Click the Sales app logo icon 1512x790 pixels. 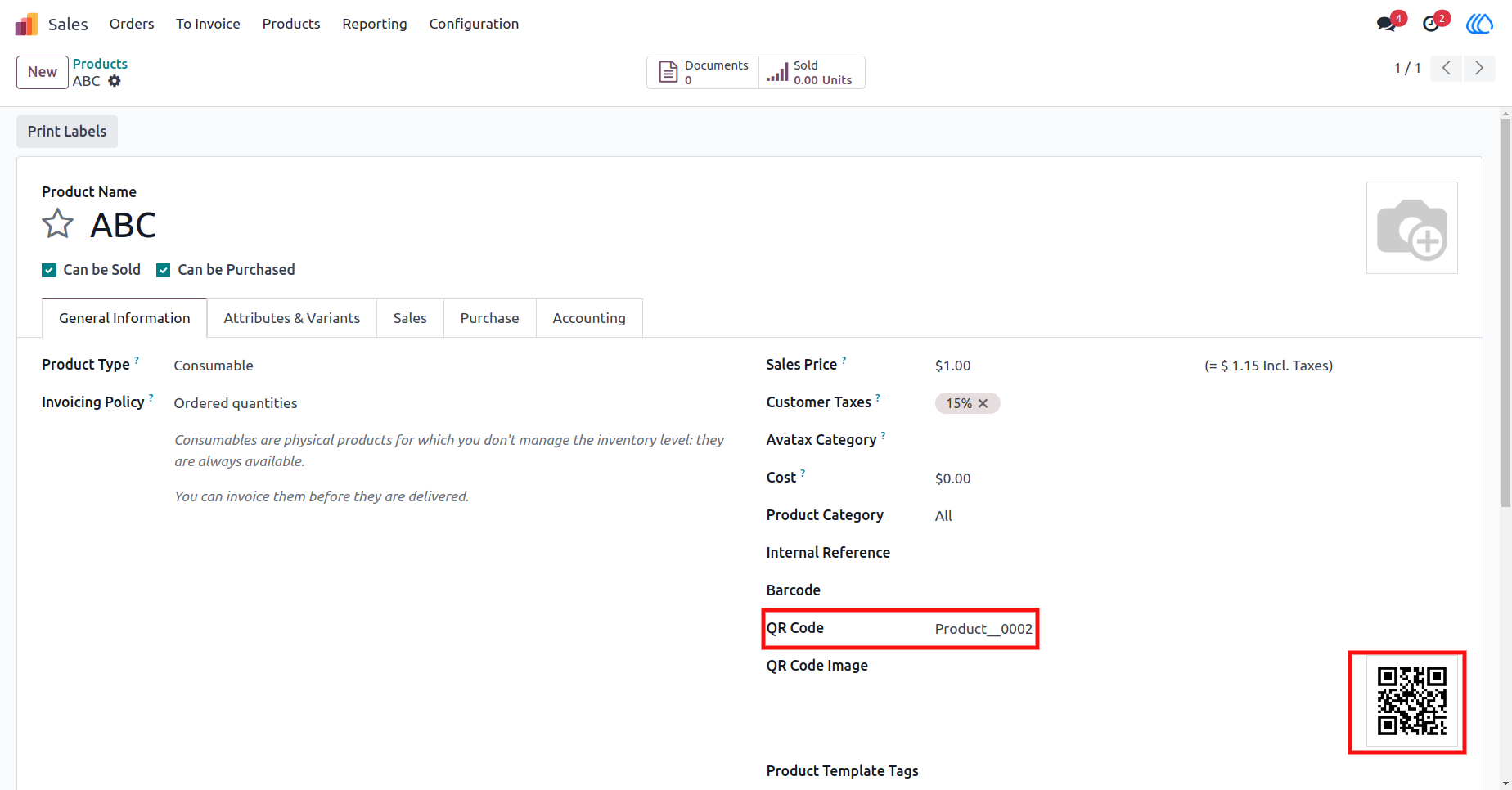point(26,24)
